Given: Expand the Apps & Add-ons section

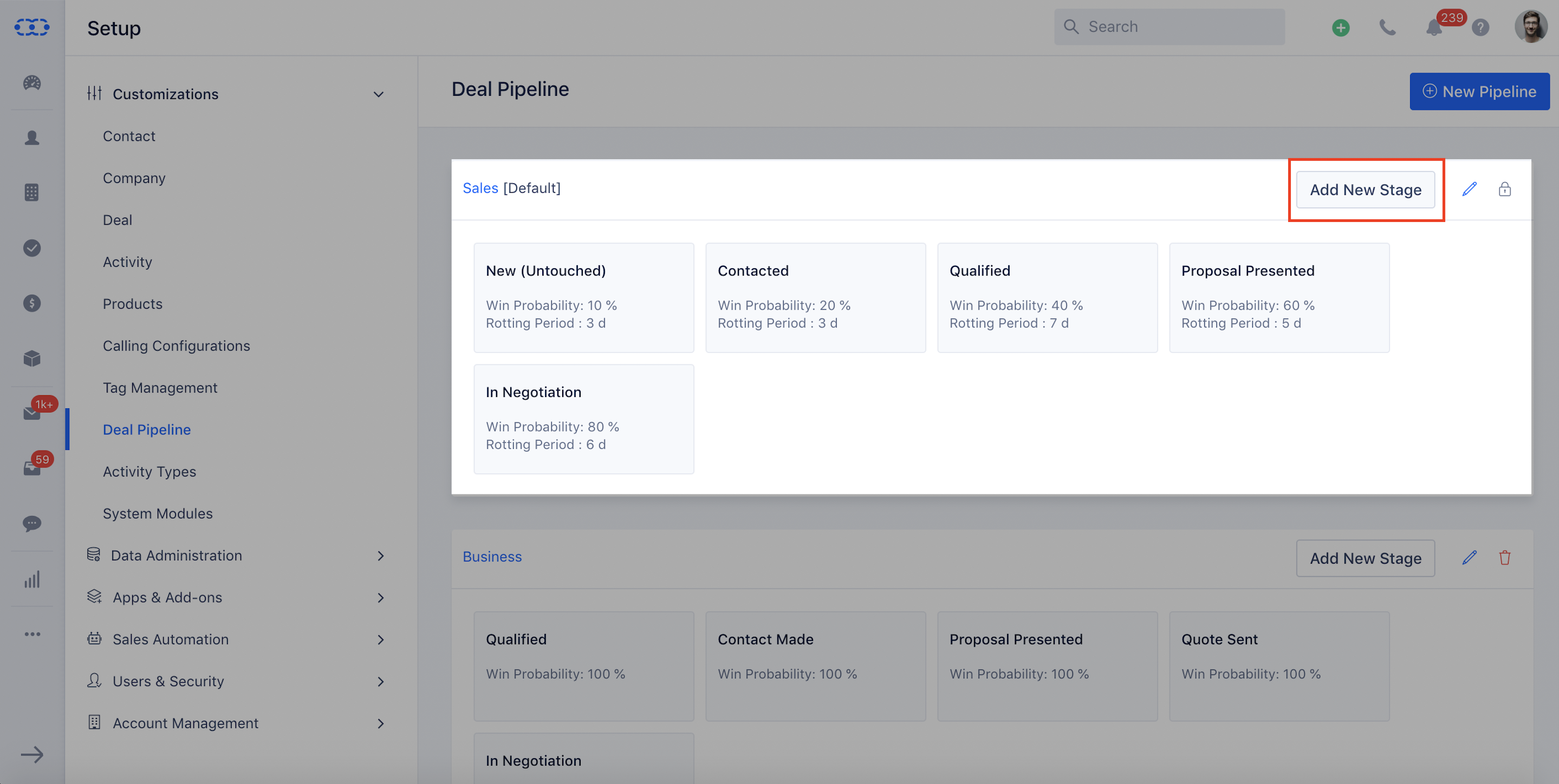Looking at the screenshot, I should (237, 598).
